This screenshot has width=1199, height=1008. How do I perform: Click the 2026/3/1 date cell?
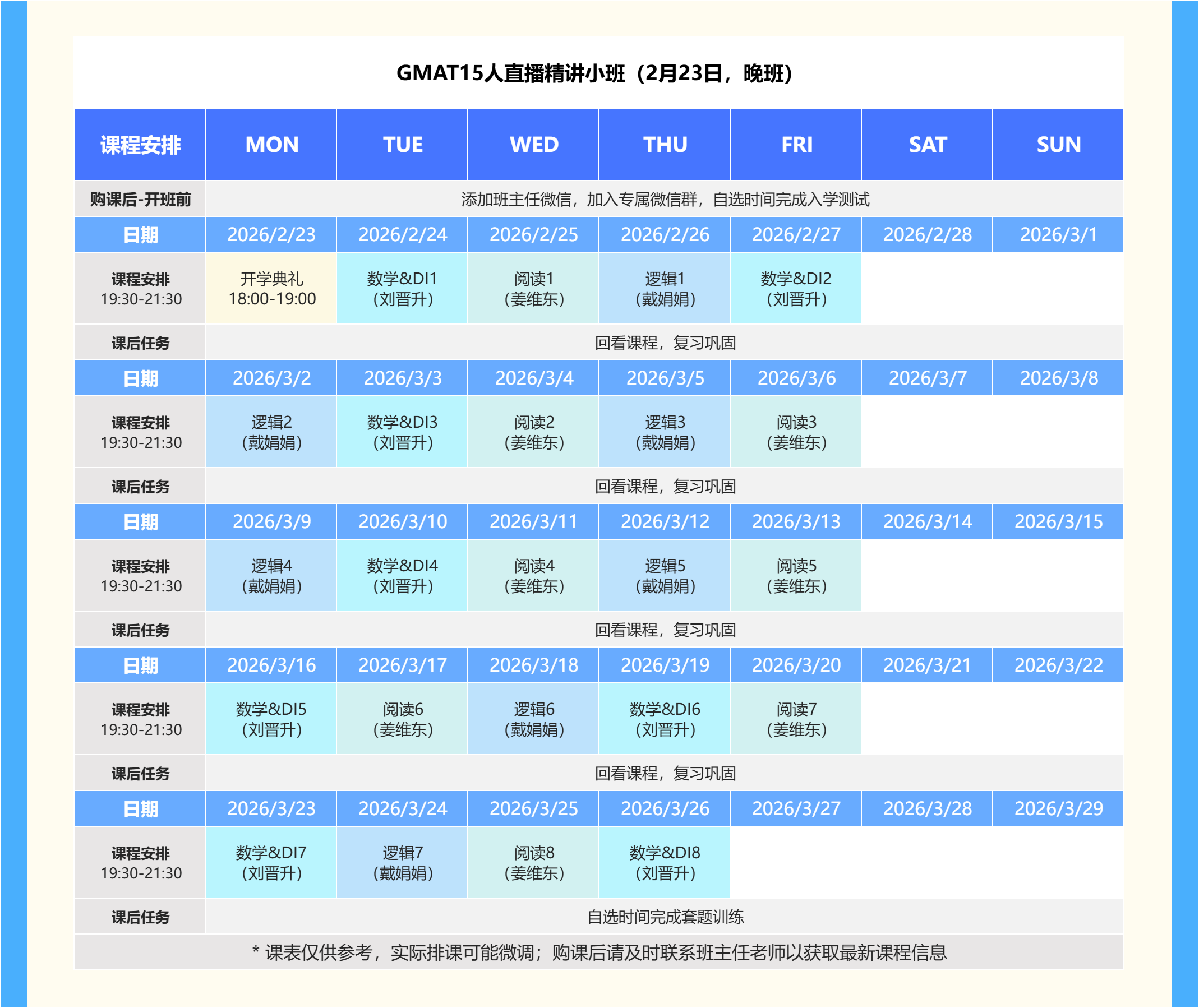coord(1058,234)
